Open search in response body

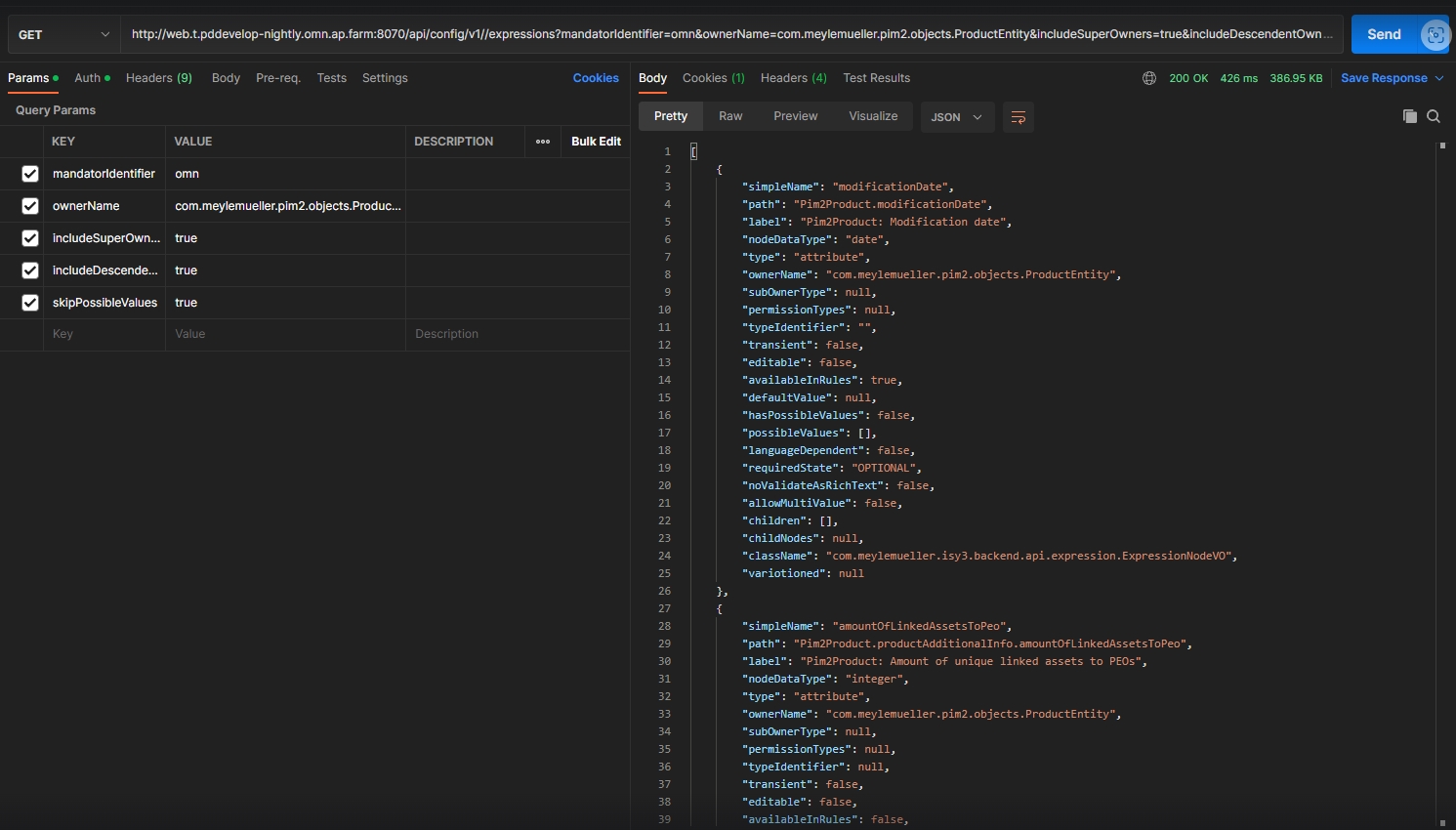tap(1434, 116)
